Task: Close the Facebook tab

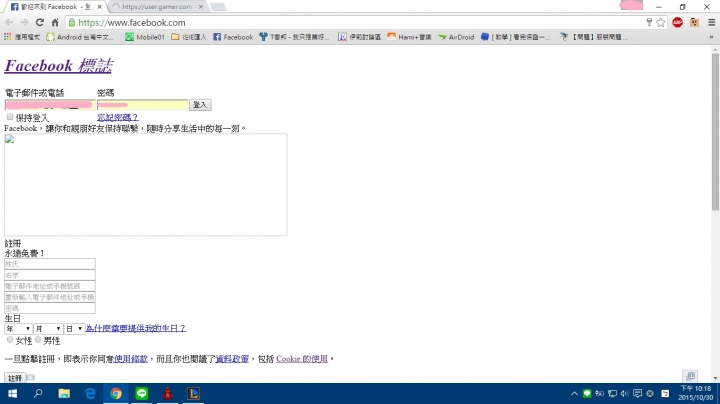Action: coord(99,7)
